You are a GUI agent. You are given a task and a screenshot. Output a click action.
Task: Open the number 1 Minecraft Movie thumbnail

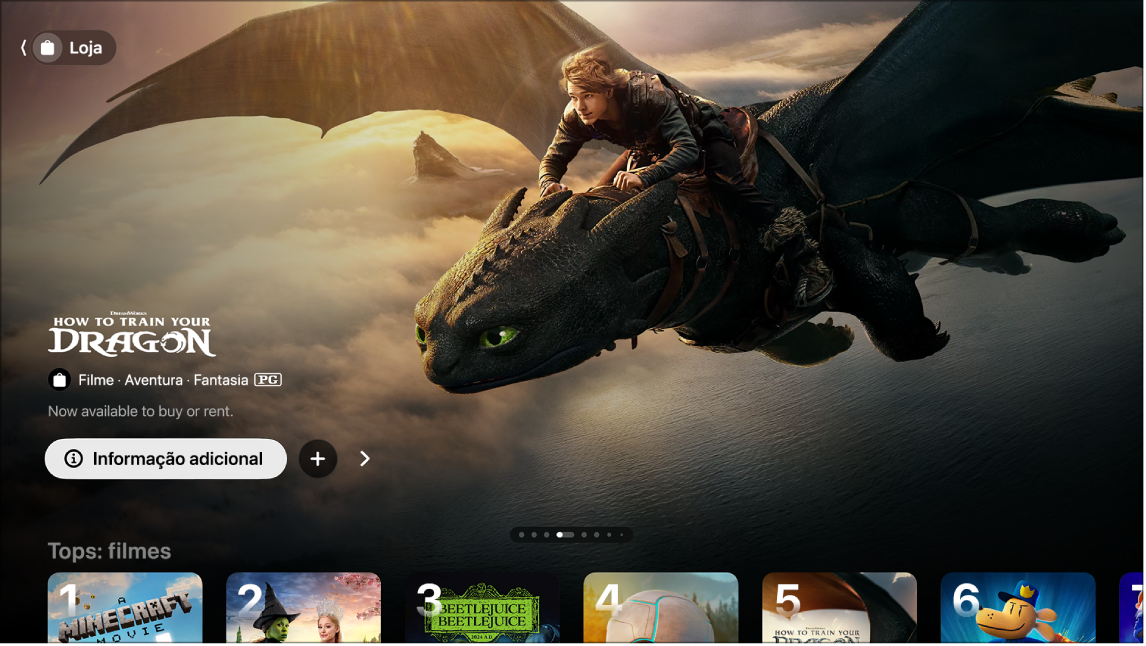125,608
